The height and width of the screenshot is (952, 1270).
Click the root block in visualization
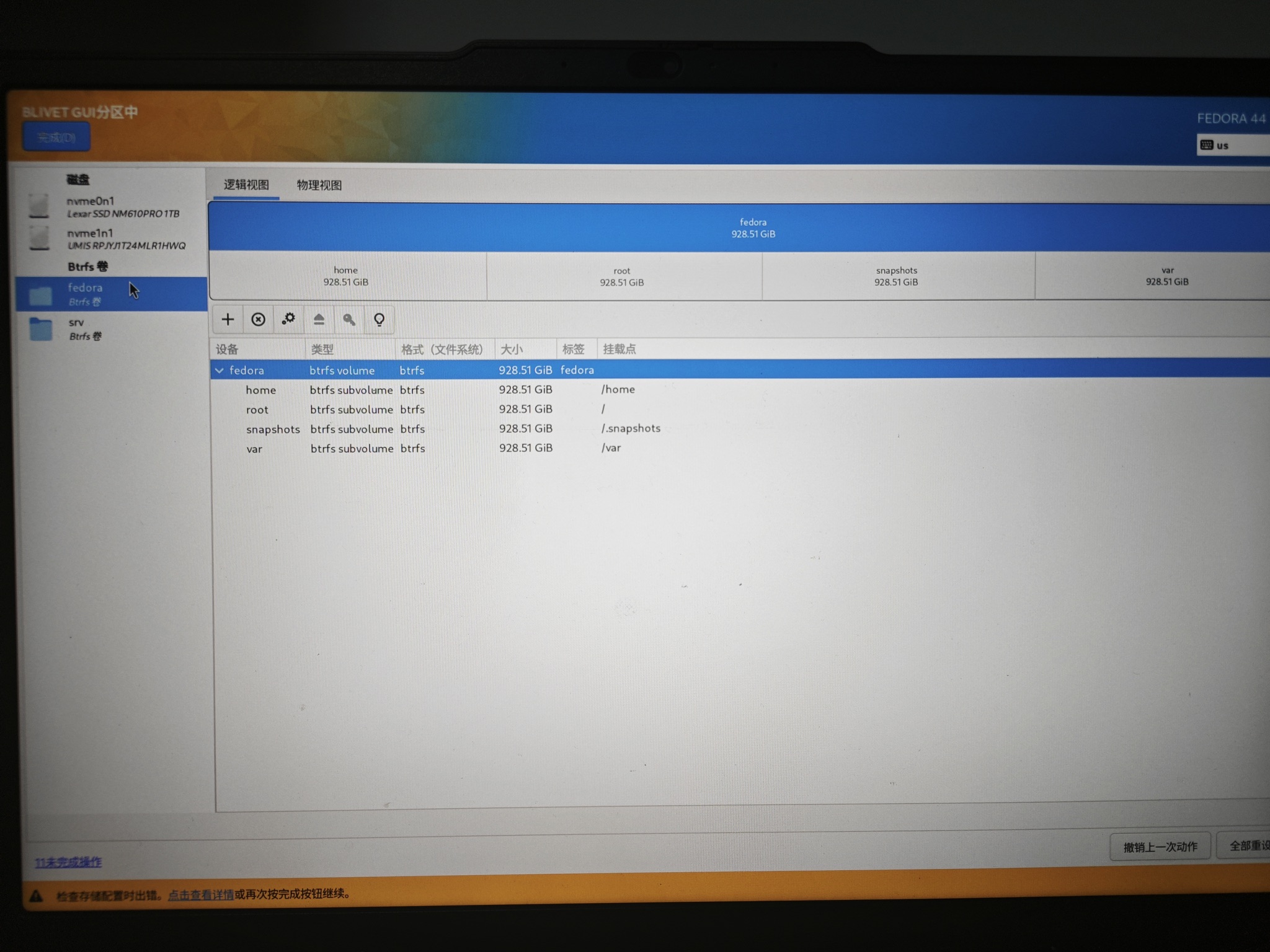pyautogui.click(x=624, y=276)
